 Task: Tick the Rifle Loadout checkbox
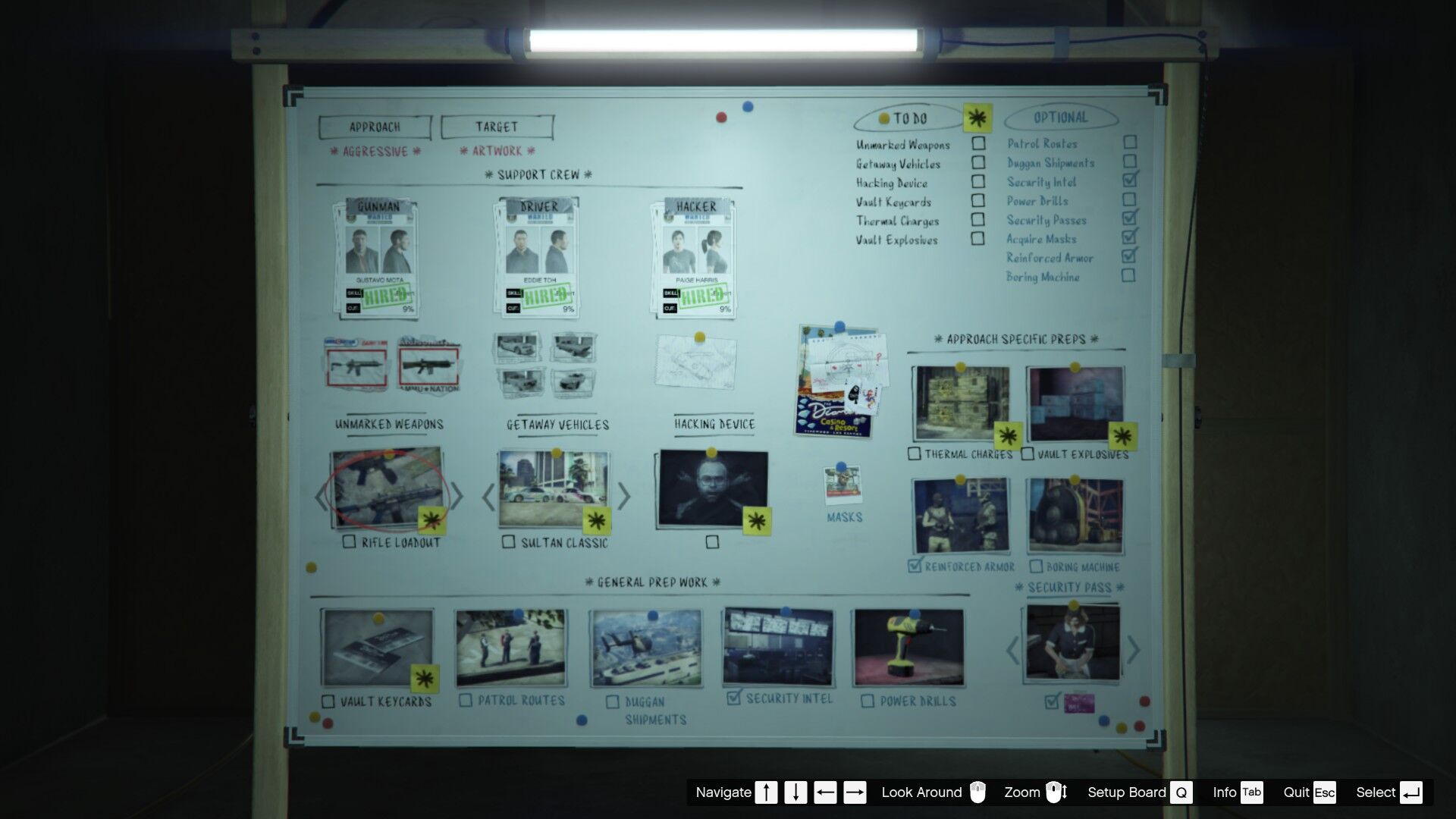coord(349,541)
